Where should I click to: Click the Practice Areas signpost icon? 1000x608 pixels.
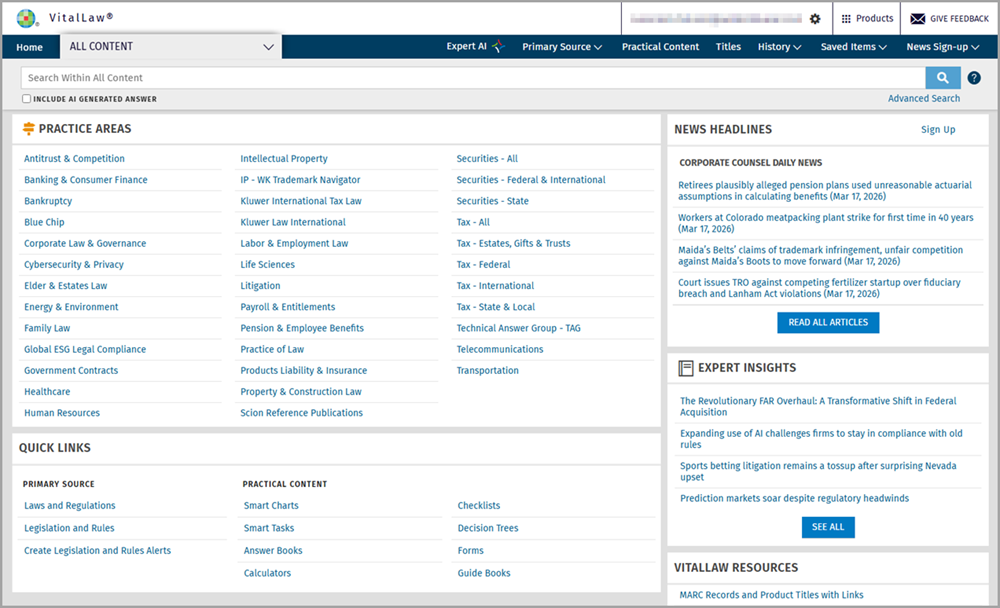tap(29, 129)
